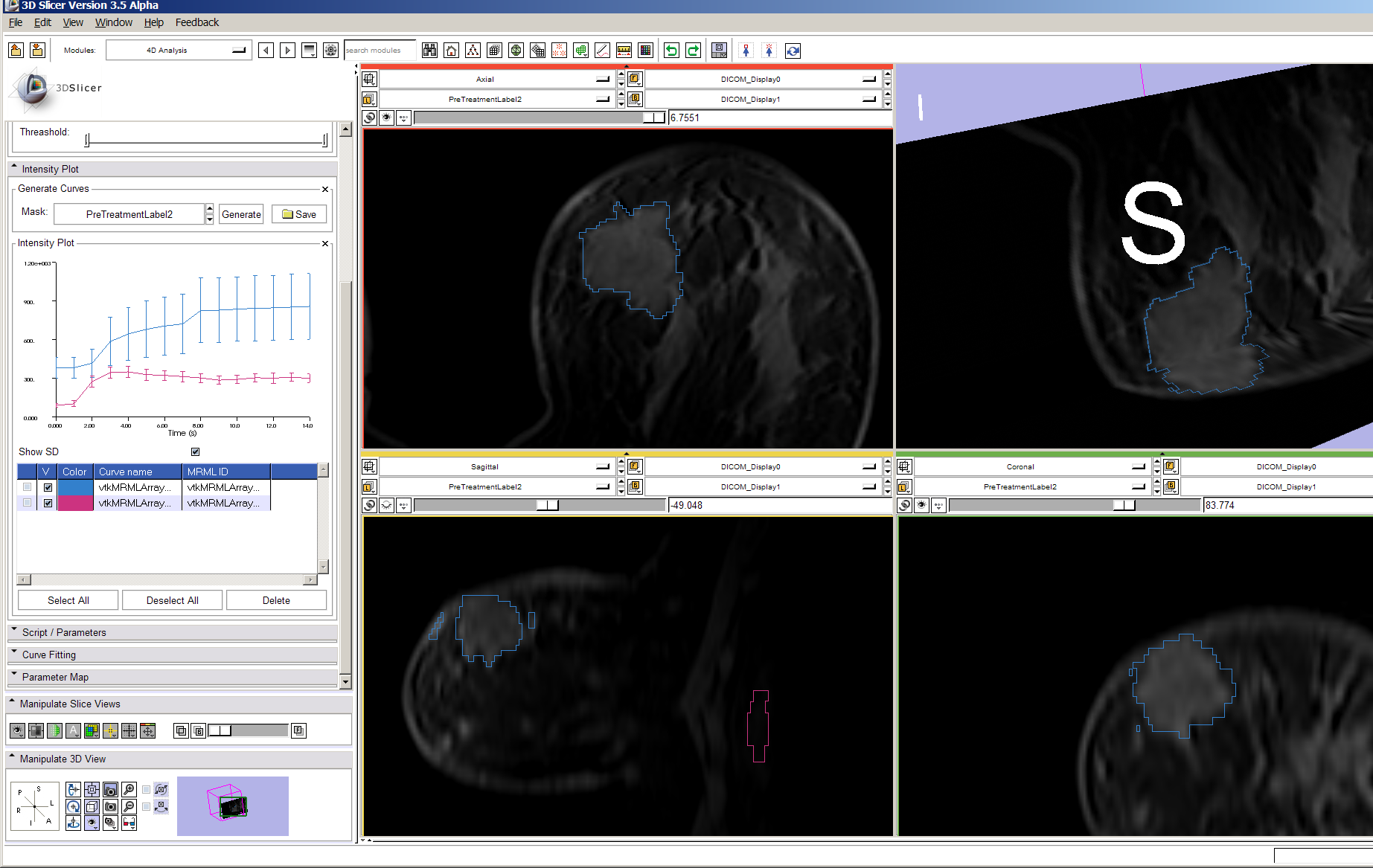Viewport: 1373px width, 868px height.
Task: Toggle the Show SD checkbox
Action: coord(195,451)
